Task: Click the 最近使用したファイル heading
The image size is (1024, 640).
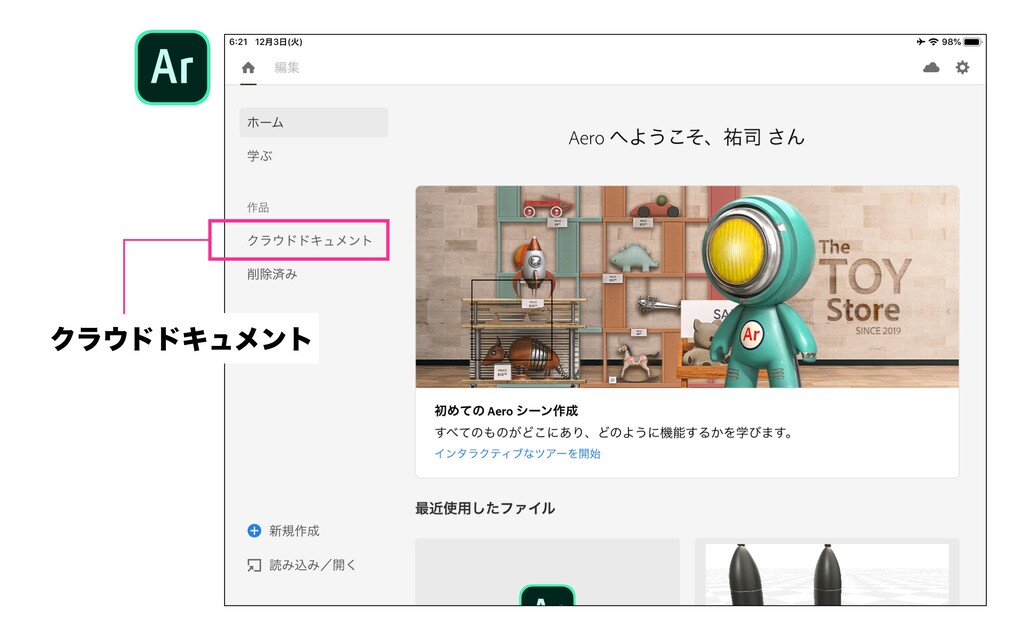Action: click(485, 508)
